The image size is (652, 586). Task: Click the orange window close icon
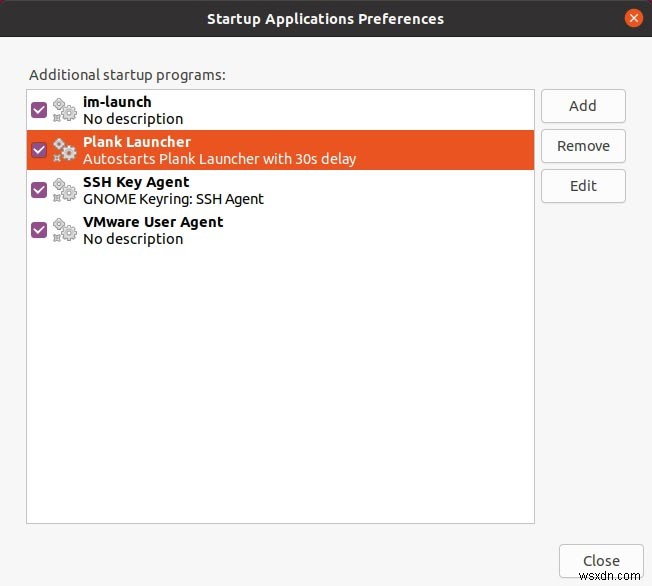pyautogui.click(x=634, y=18)
